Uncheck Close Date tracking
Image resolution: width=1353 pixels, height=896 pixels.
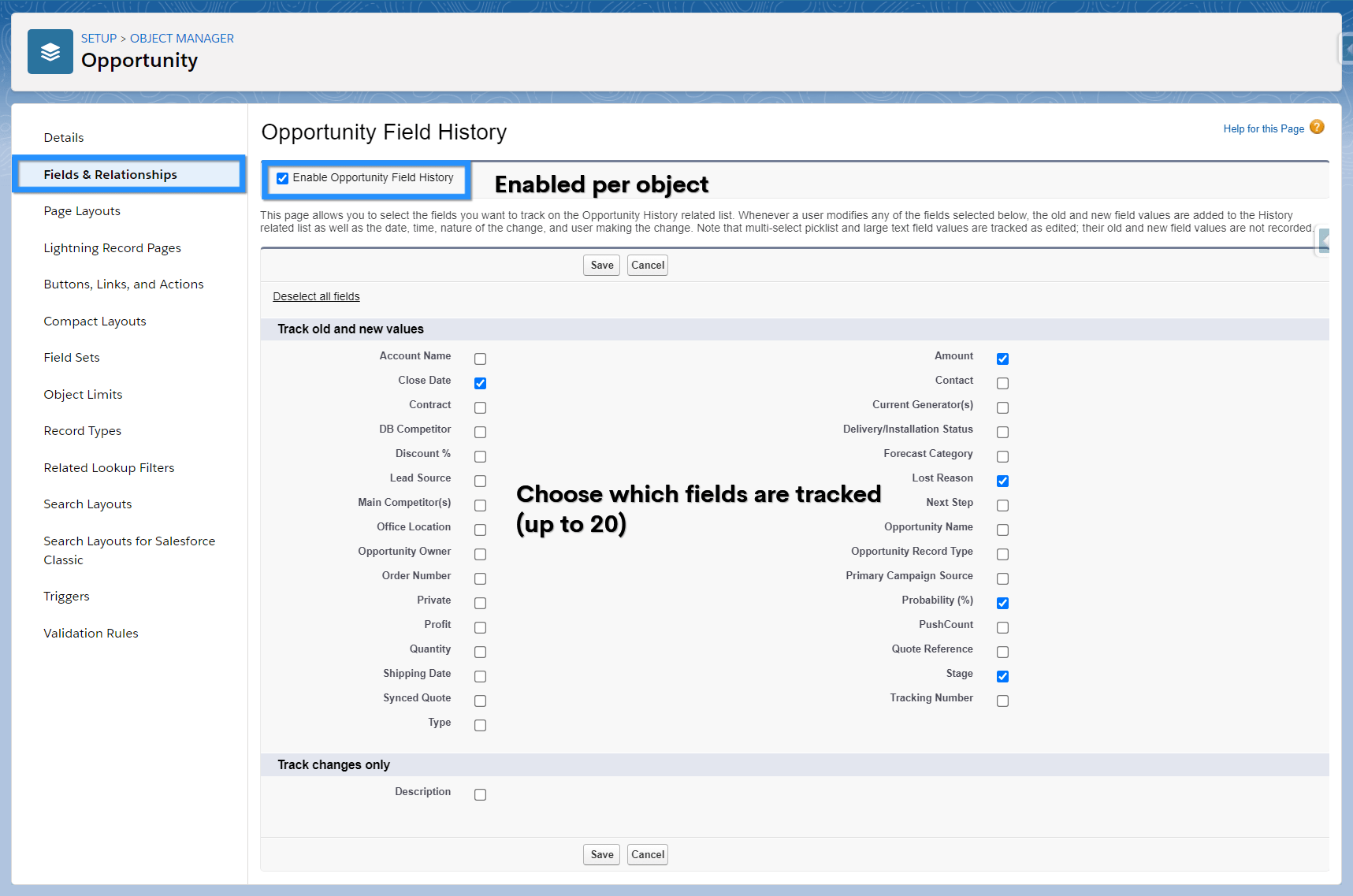click(x=480, y=383)
